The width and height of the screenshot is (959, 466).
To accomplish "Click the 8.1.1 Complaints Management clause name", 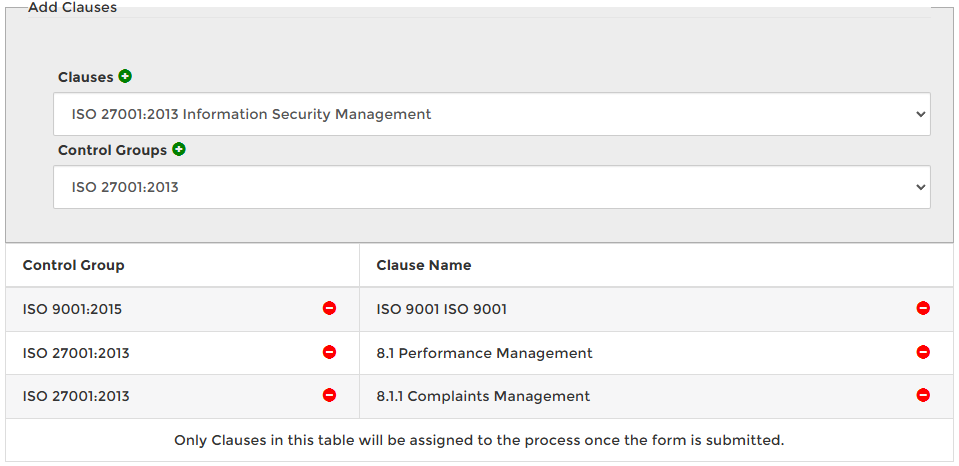I will pyautogui.click(x=483, y=396).
